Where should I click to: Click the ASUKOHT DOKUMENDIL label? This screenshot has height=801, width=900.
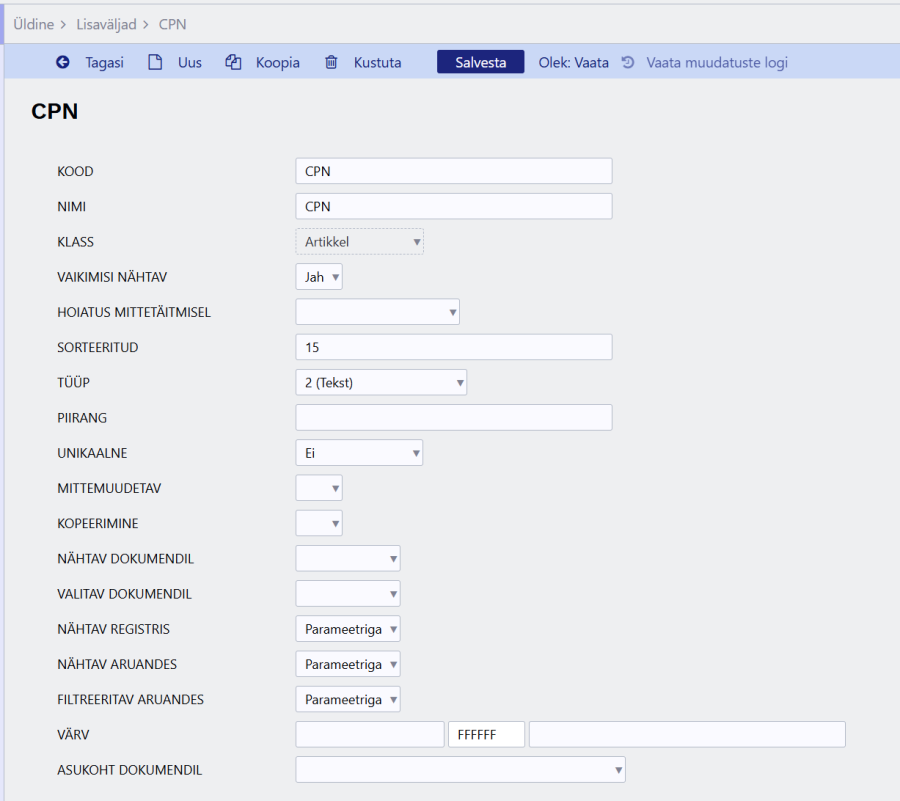pos(129,769)
